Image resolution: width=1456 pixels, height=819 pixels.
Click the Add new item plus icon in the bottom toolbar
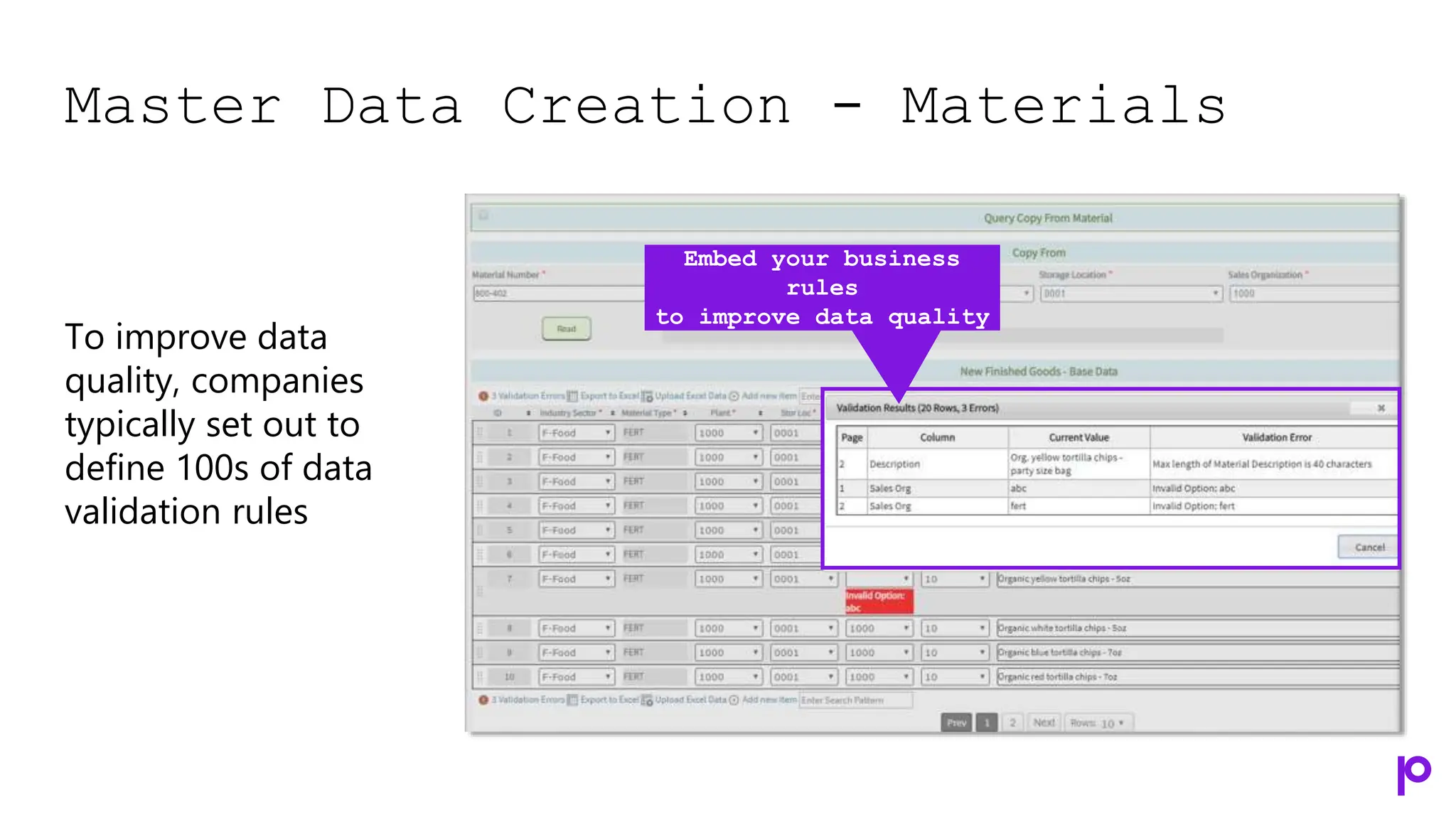(x=734, y=700)
